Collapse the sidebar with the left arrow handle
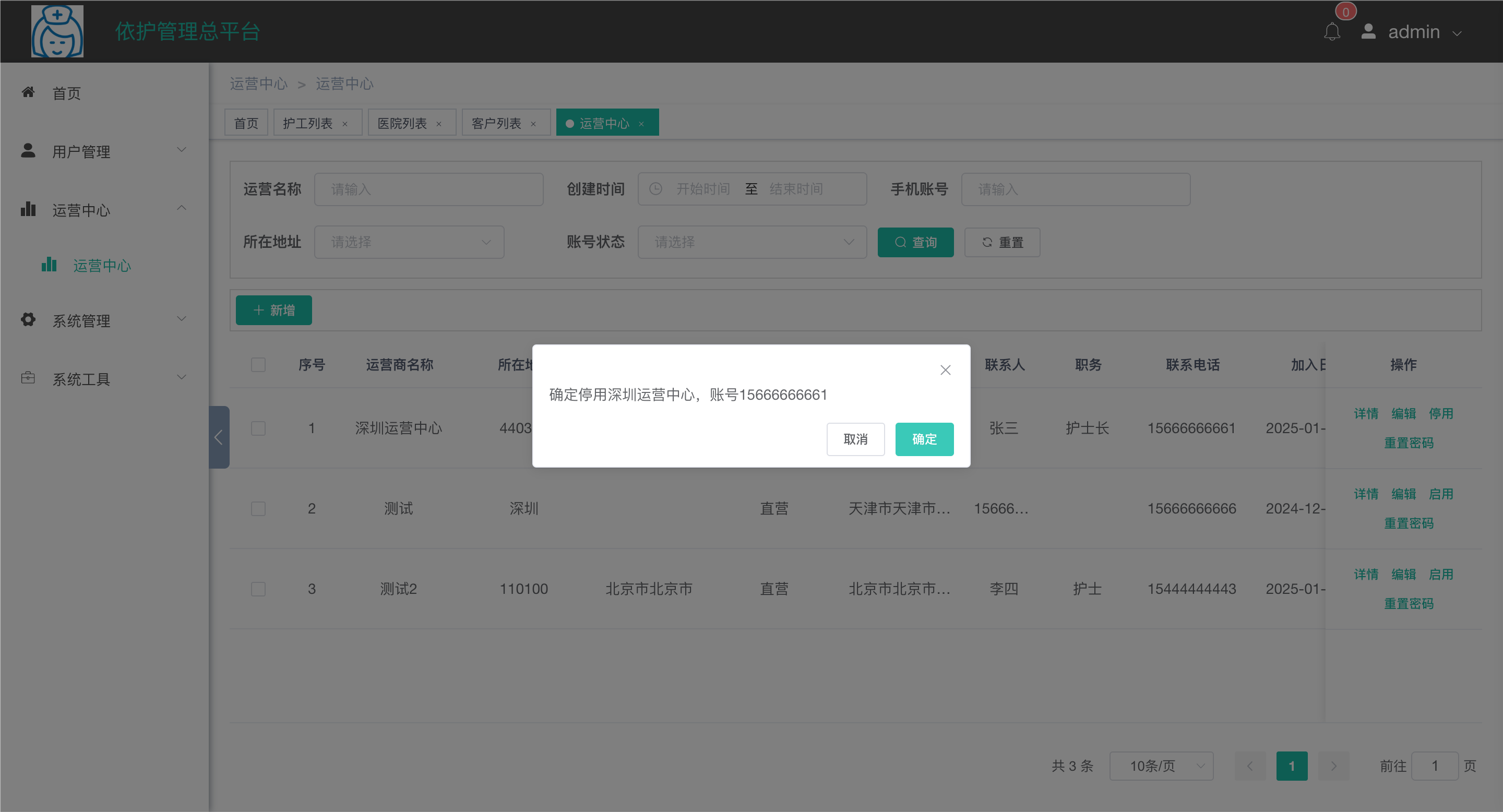Viewport: 1503px width, 812px height. [219, 437]
